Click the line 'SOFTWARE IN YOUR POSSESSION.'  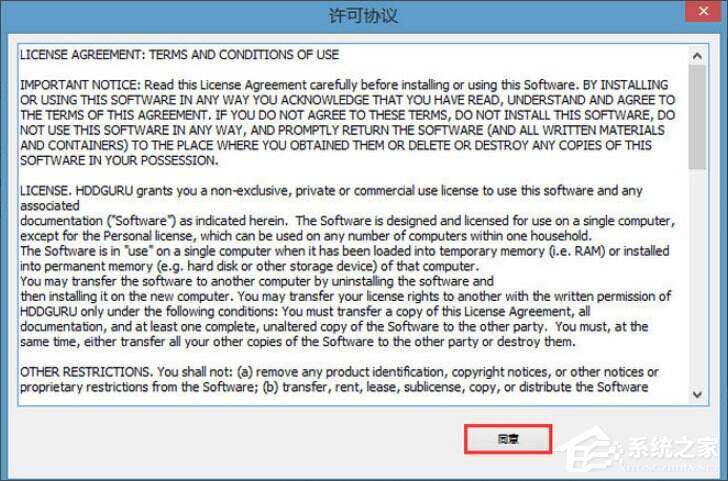pyautogui.click(x=119, y=161)
